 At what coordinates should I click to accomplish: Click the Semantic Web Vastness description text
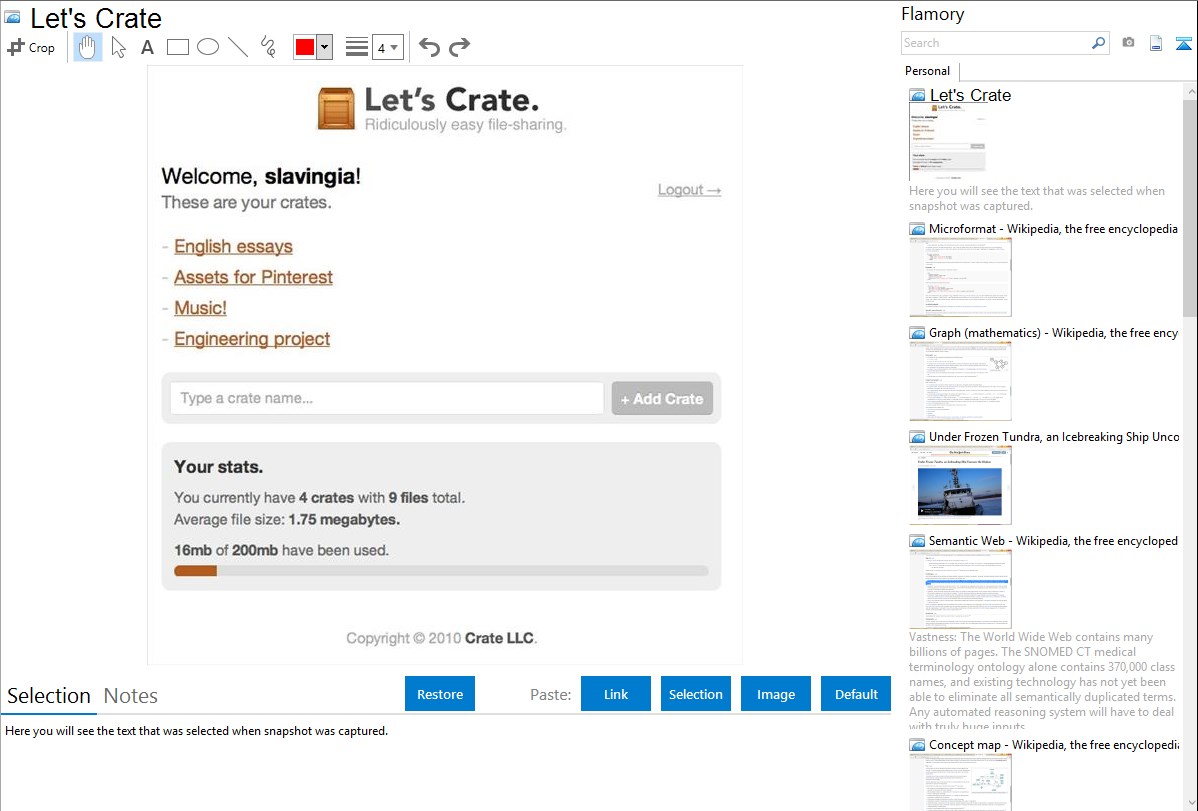tap(1042, 682)
